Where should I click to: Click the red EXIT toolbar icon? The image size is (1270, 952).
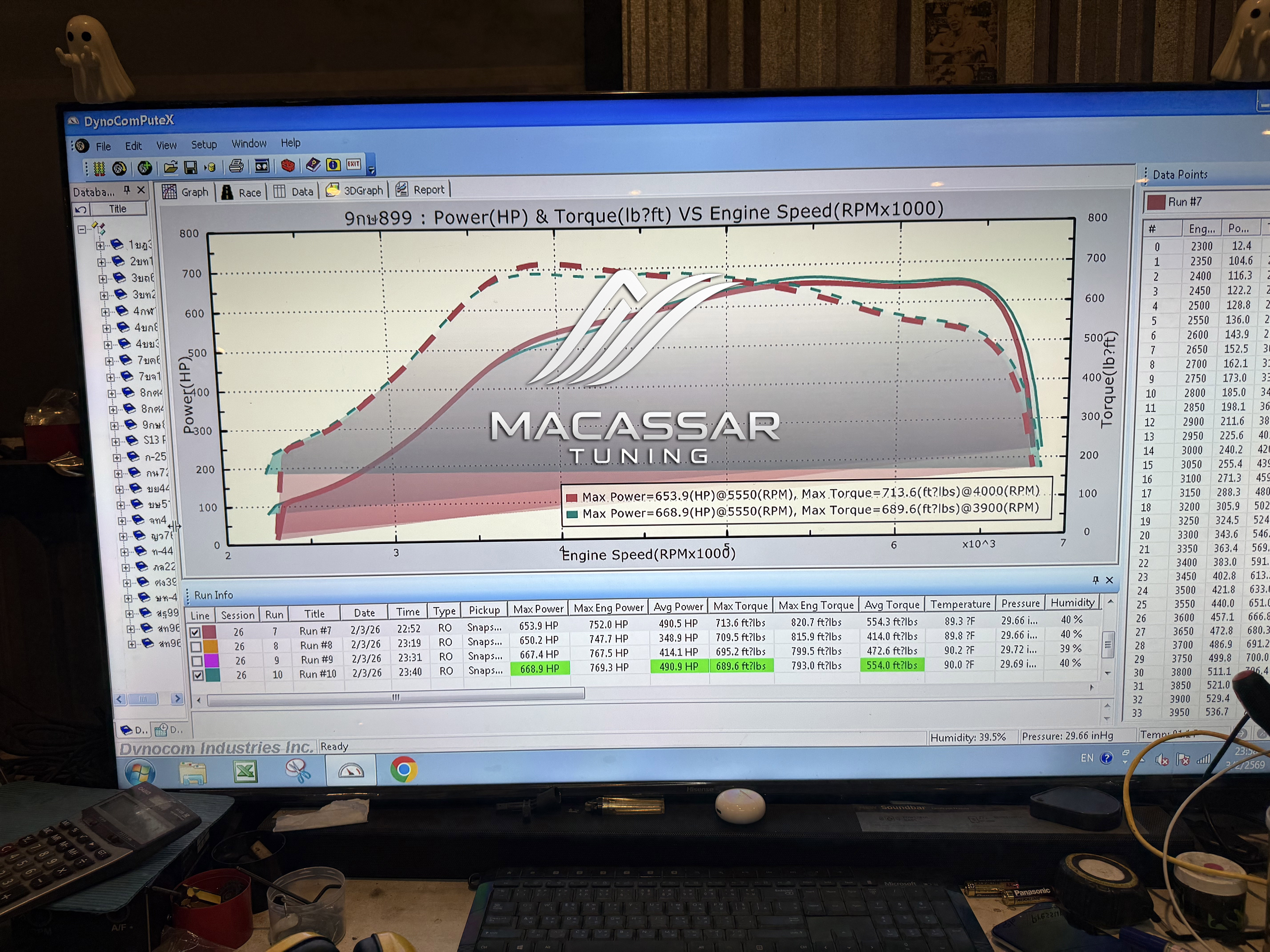coord(354,164)
